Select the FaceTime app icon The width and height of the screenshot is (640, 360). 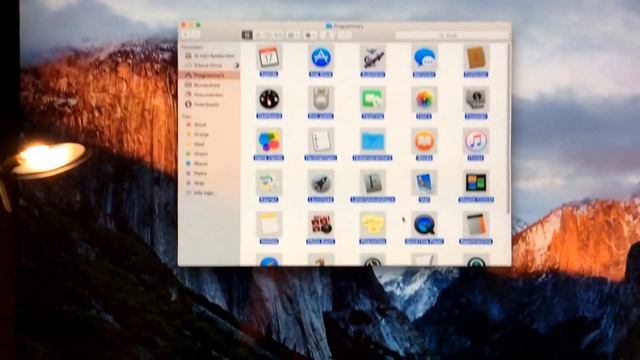tap(373, 99)
